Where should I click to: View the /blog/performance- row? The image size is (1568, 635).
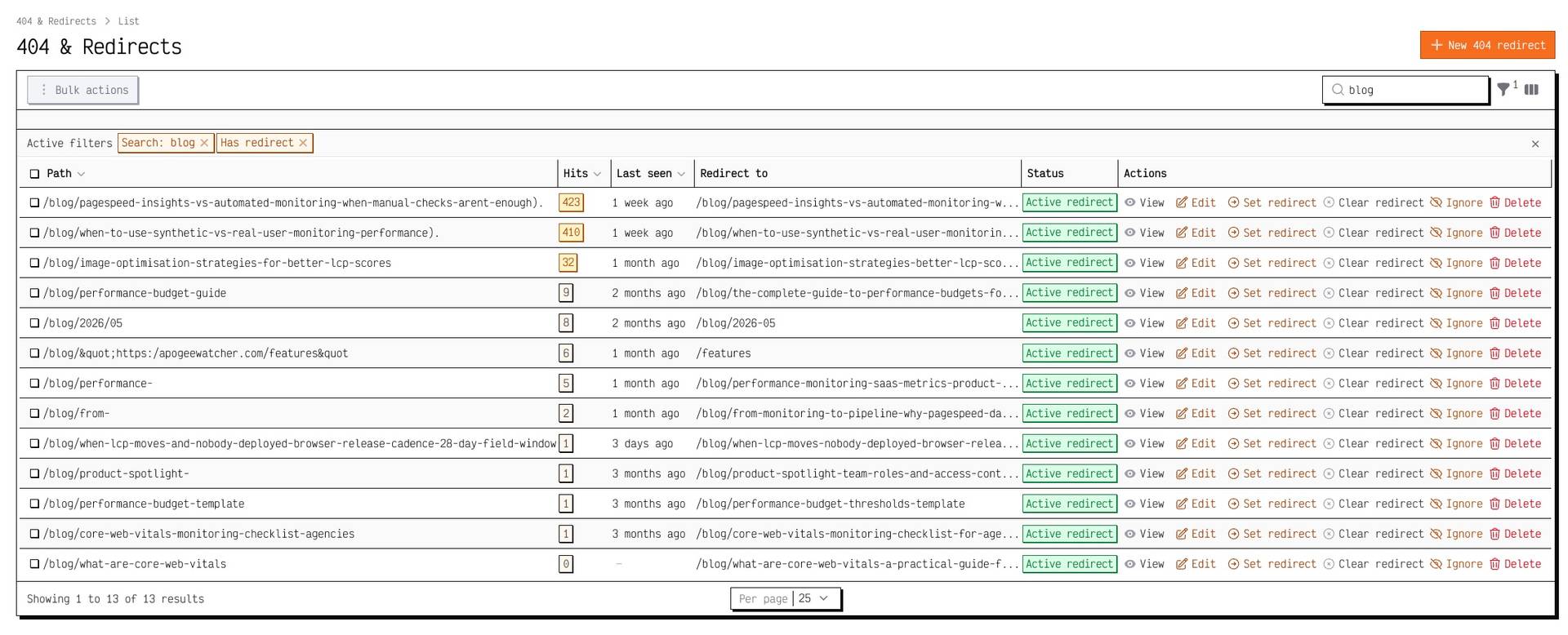tap(1144, 384)
